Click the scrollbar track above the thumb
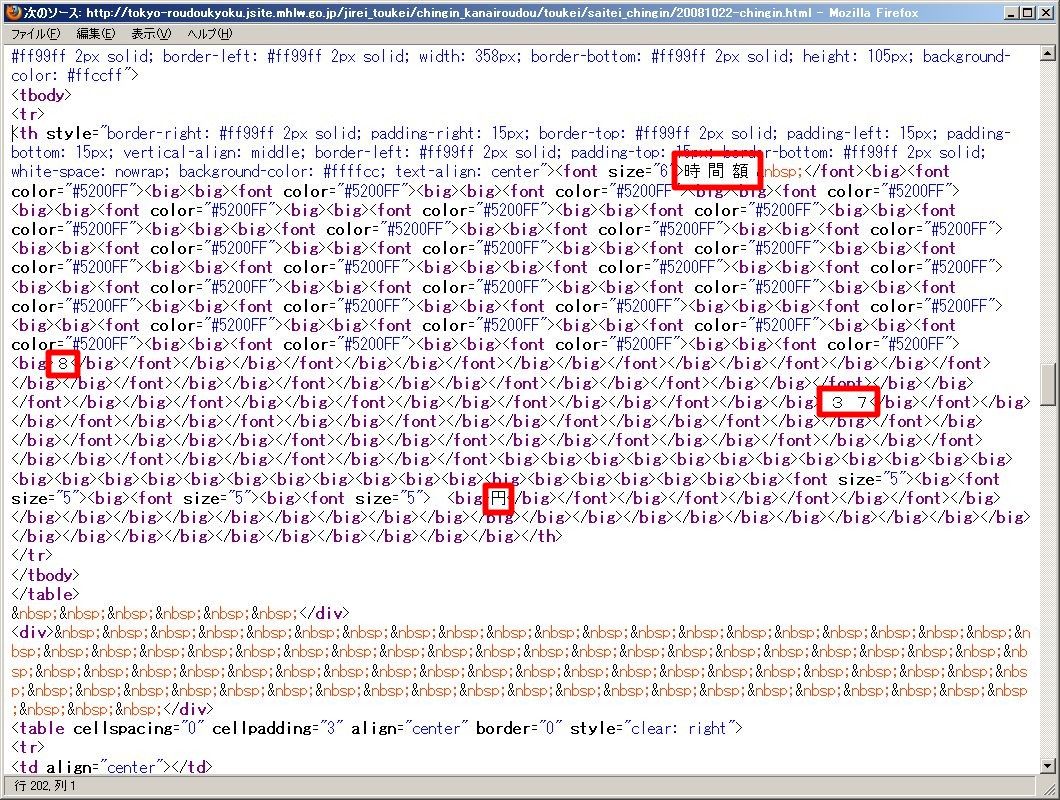The height and width of the screenshot is (800, 1060). (x=1047, y=211)
